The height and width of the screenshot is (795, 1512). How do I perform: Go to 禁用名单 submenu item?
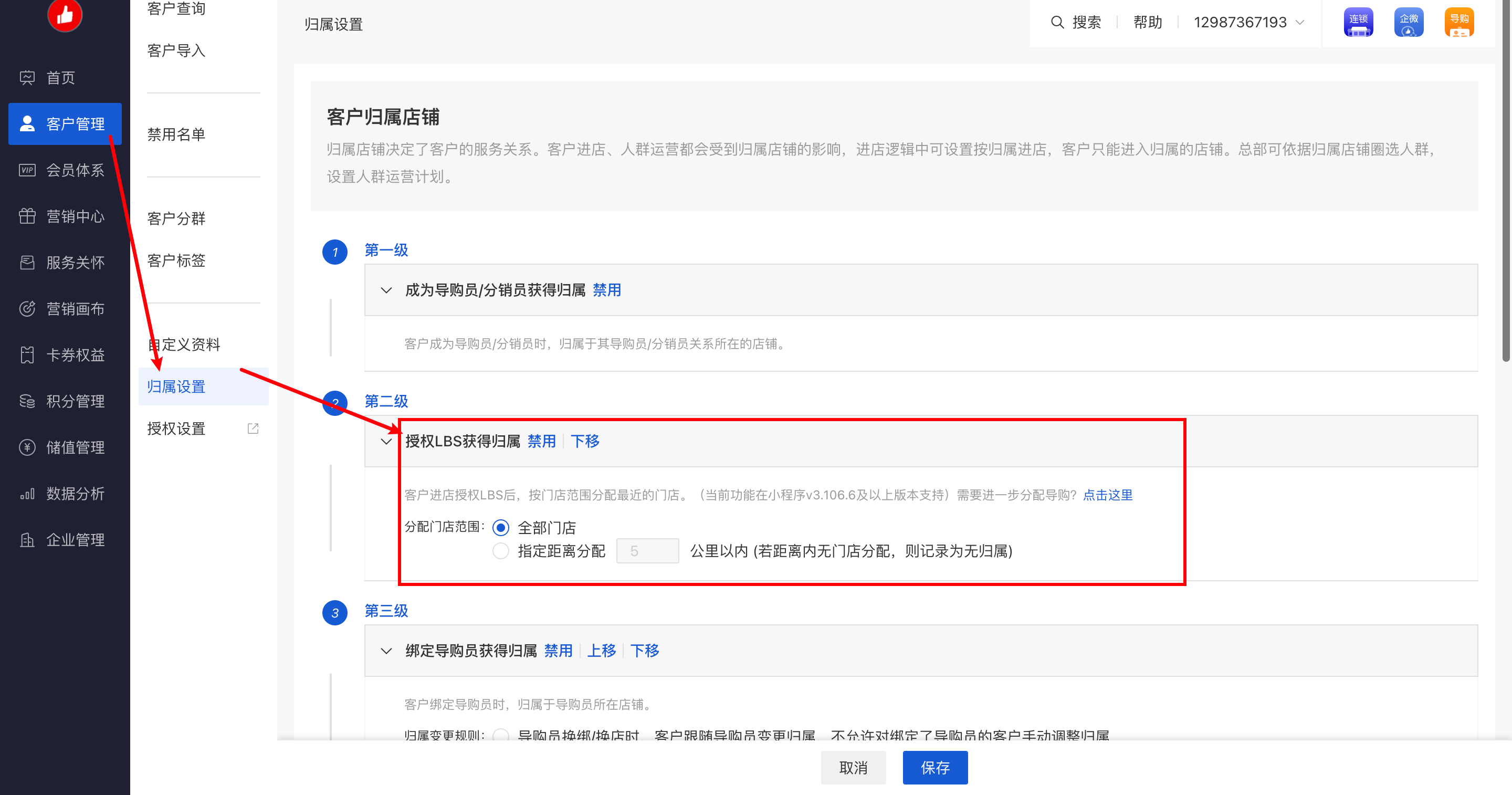[x=176, y=134]
